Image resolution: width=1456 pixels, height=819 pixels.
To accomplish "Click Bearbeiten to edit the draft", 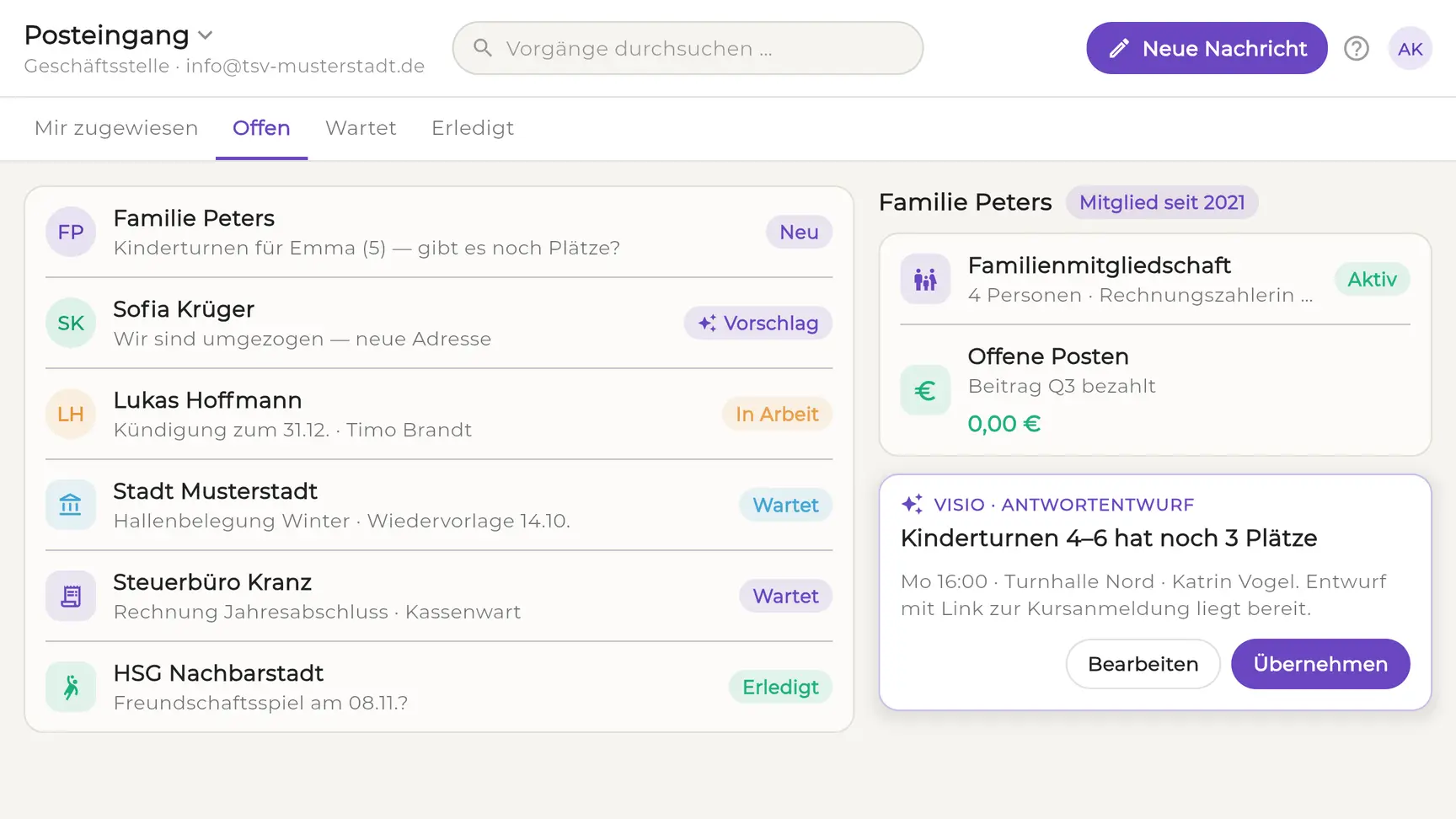I will [x=1143, y=664].
